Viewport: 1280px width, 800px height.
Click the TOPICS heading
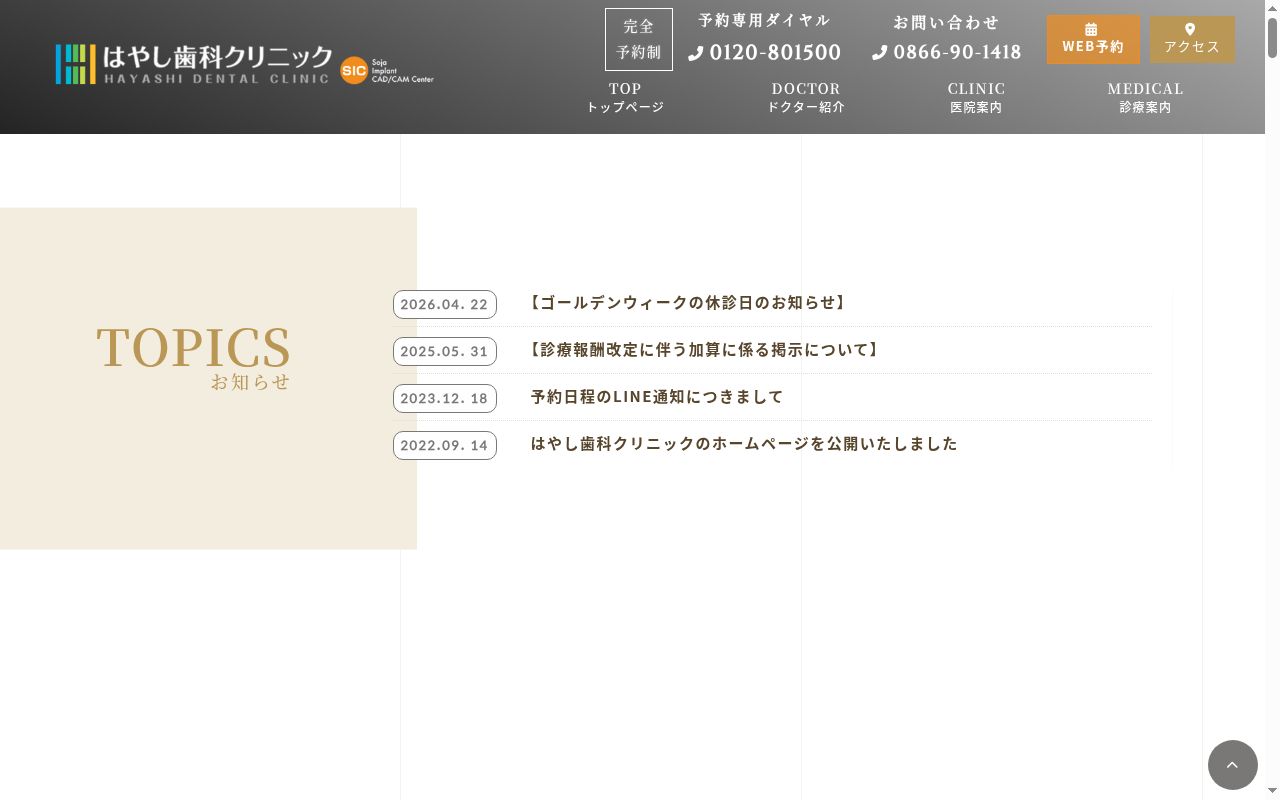coord(193,347)
